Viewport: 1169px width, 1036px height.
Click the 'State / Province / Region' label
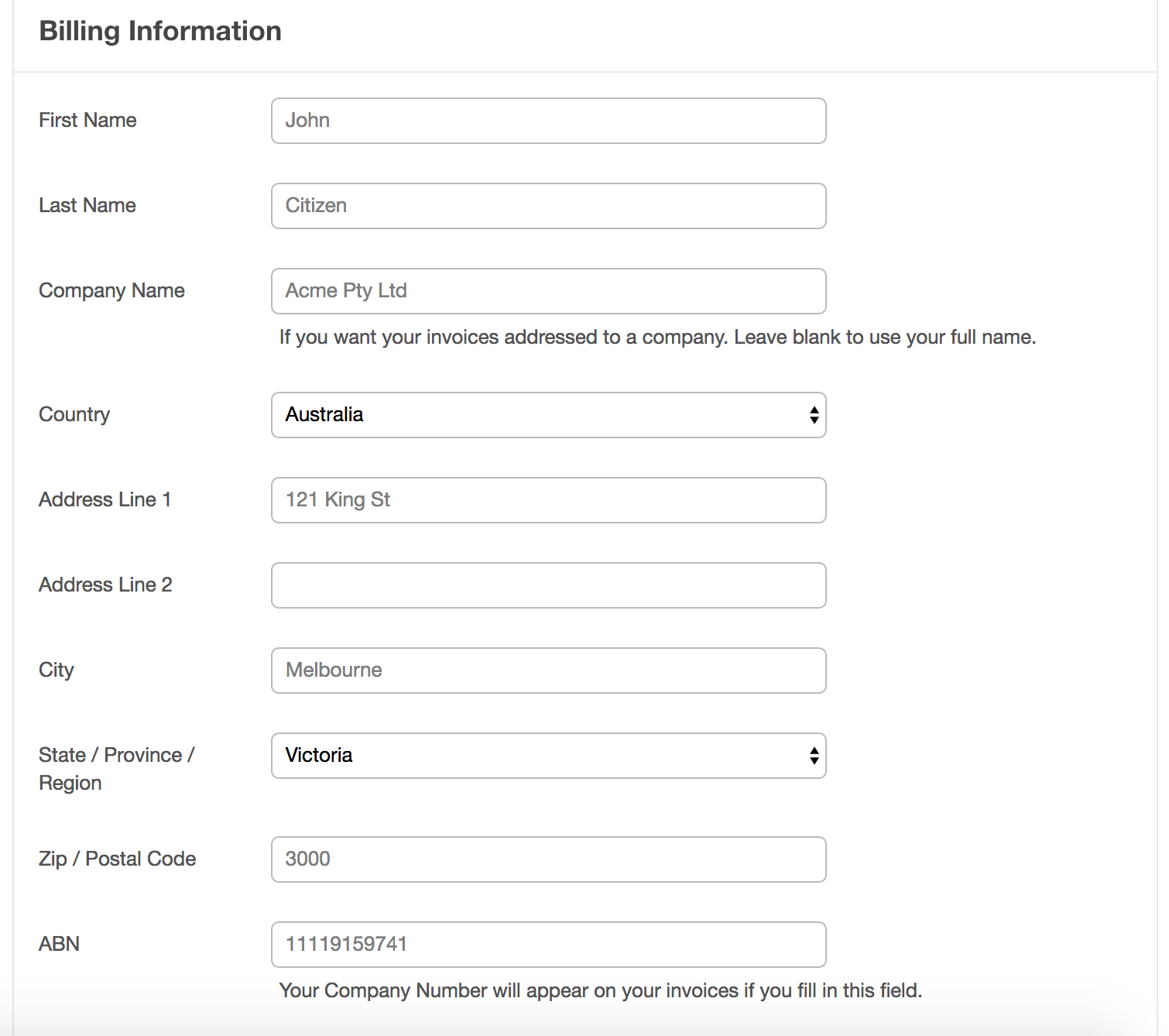coord(117,769)
